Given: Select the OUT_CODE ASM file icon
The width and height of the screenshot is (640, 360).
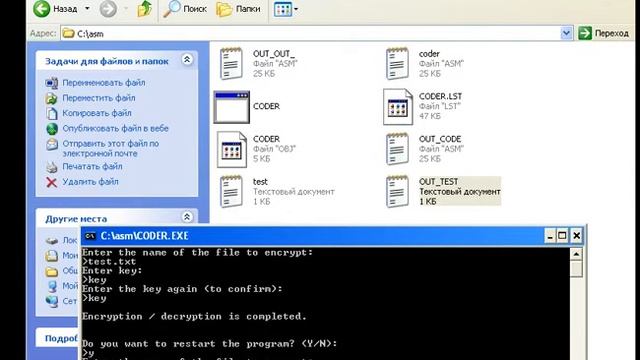Looking at the screenshot, I should (x=397, y=149).
